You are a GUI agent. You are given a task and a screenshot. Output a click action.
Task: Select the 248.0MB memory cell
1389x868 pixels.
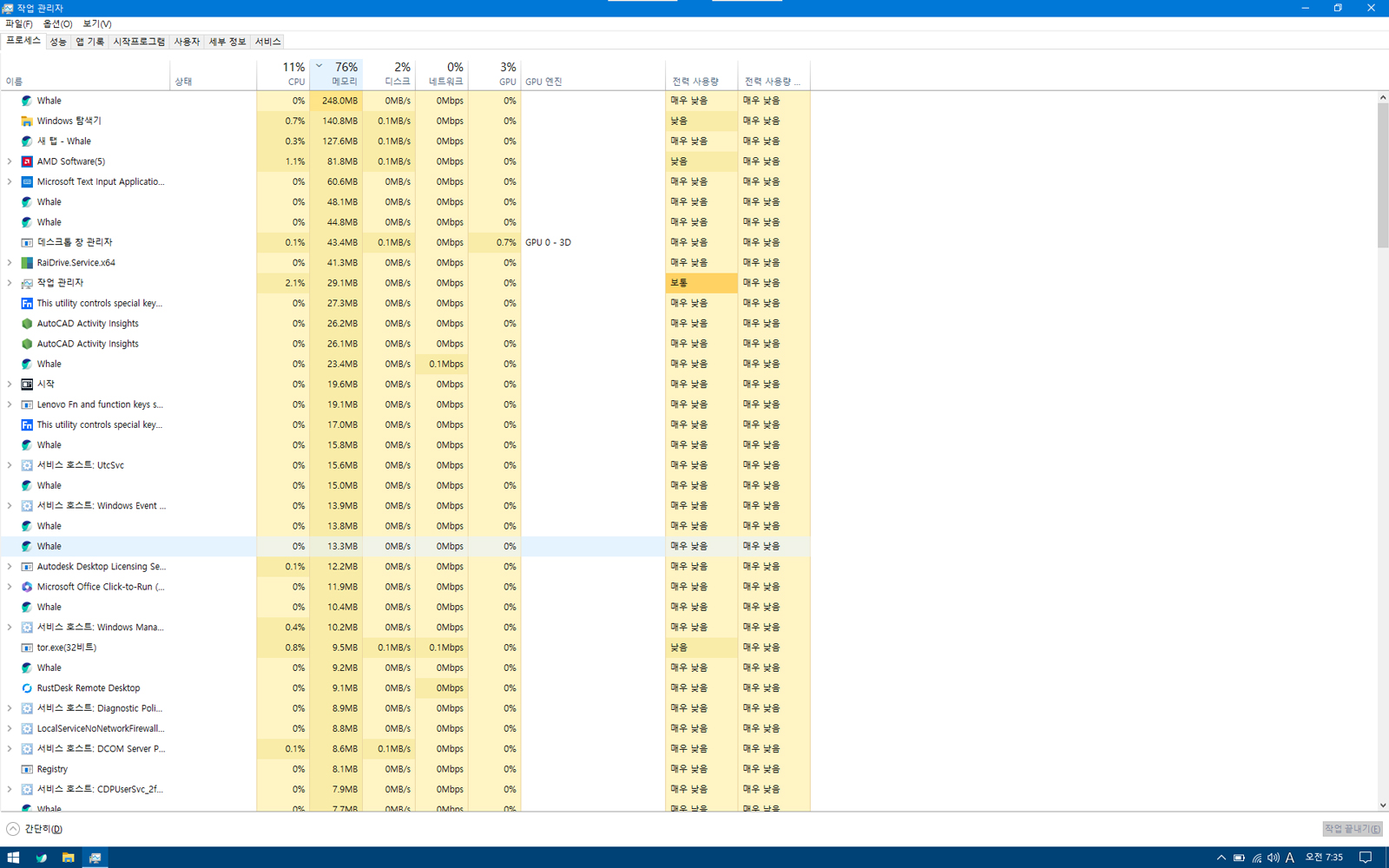[336, 101]
